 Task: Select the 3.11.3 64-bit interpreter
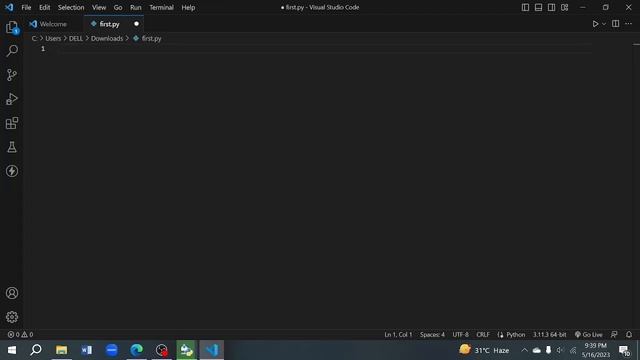click(x=549, y=335)
